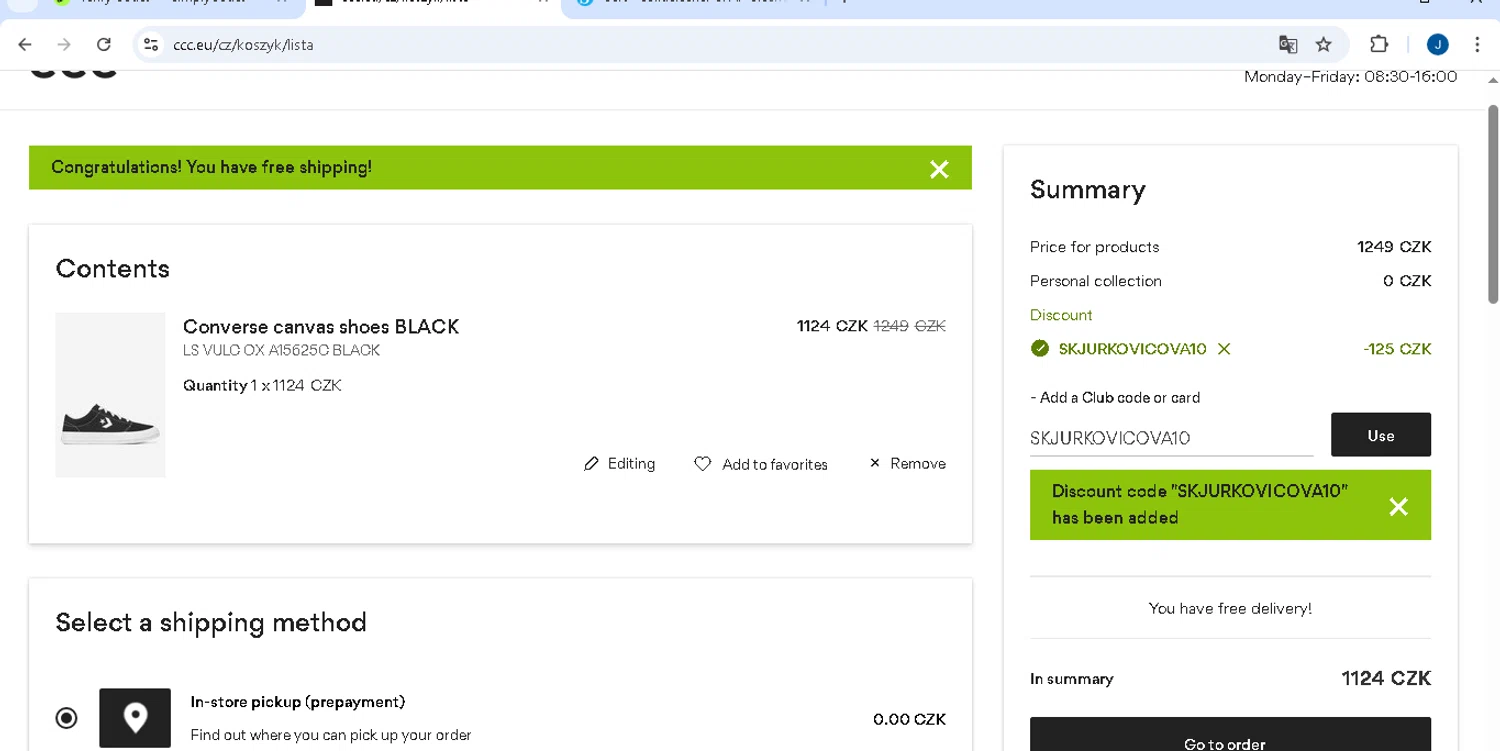Bookmark this page with the star icon
Screen dimensions: 1500x751
(x=1324, y=44)
